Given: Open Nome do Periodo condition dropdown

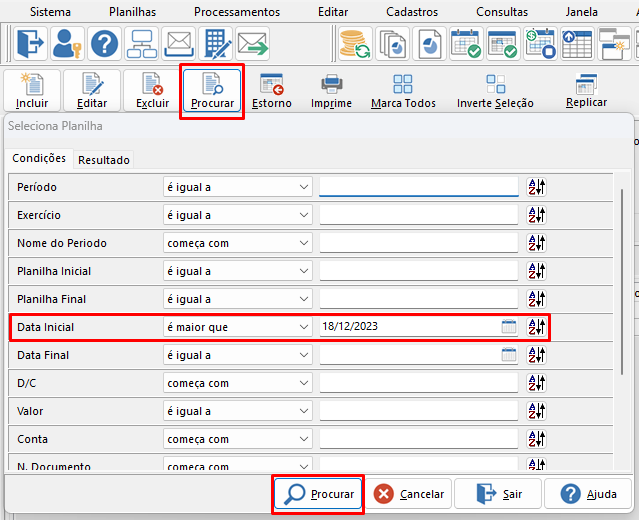Looking at the screenshot, I should (x=238, y=243).
